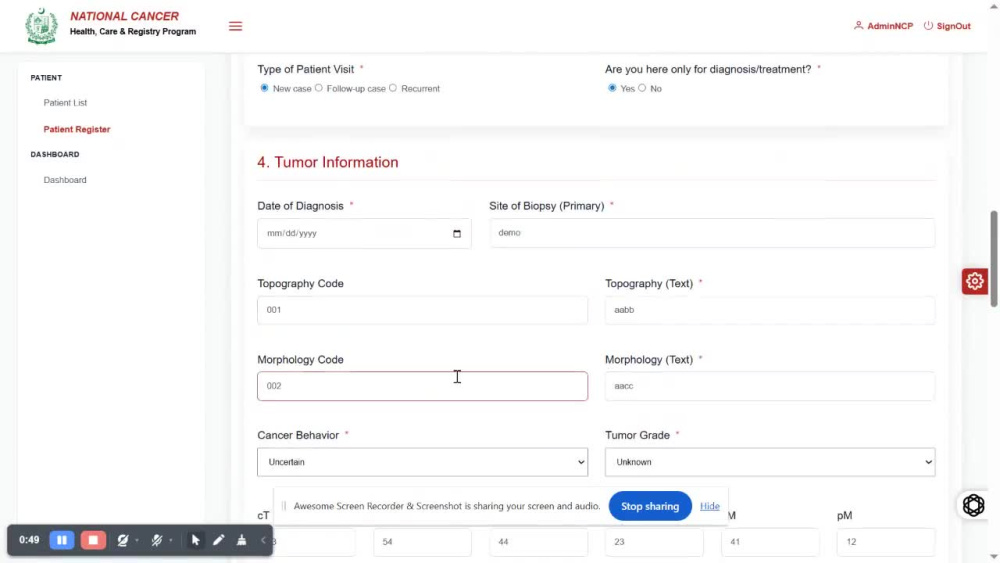Open the red settings gear panel

(974, 281)
